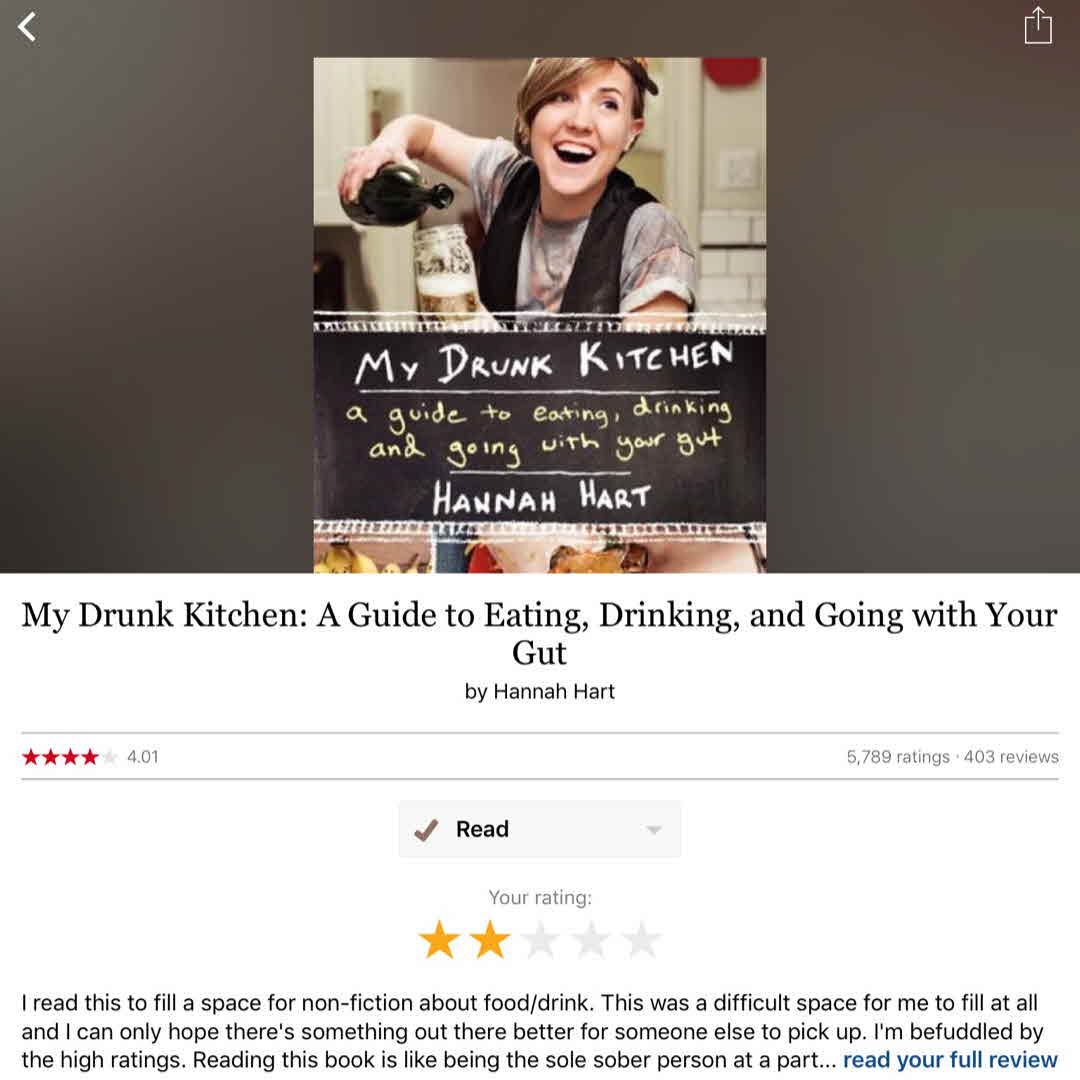View the 5,789 ratings breakdown
The height and width of the screenshot is (1080, 1080).
898,757
